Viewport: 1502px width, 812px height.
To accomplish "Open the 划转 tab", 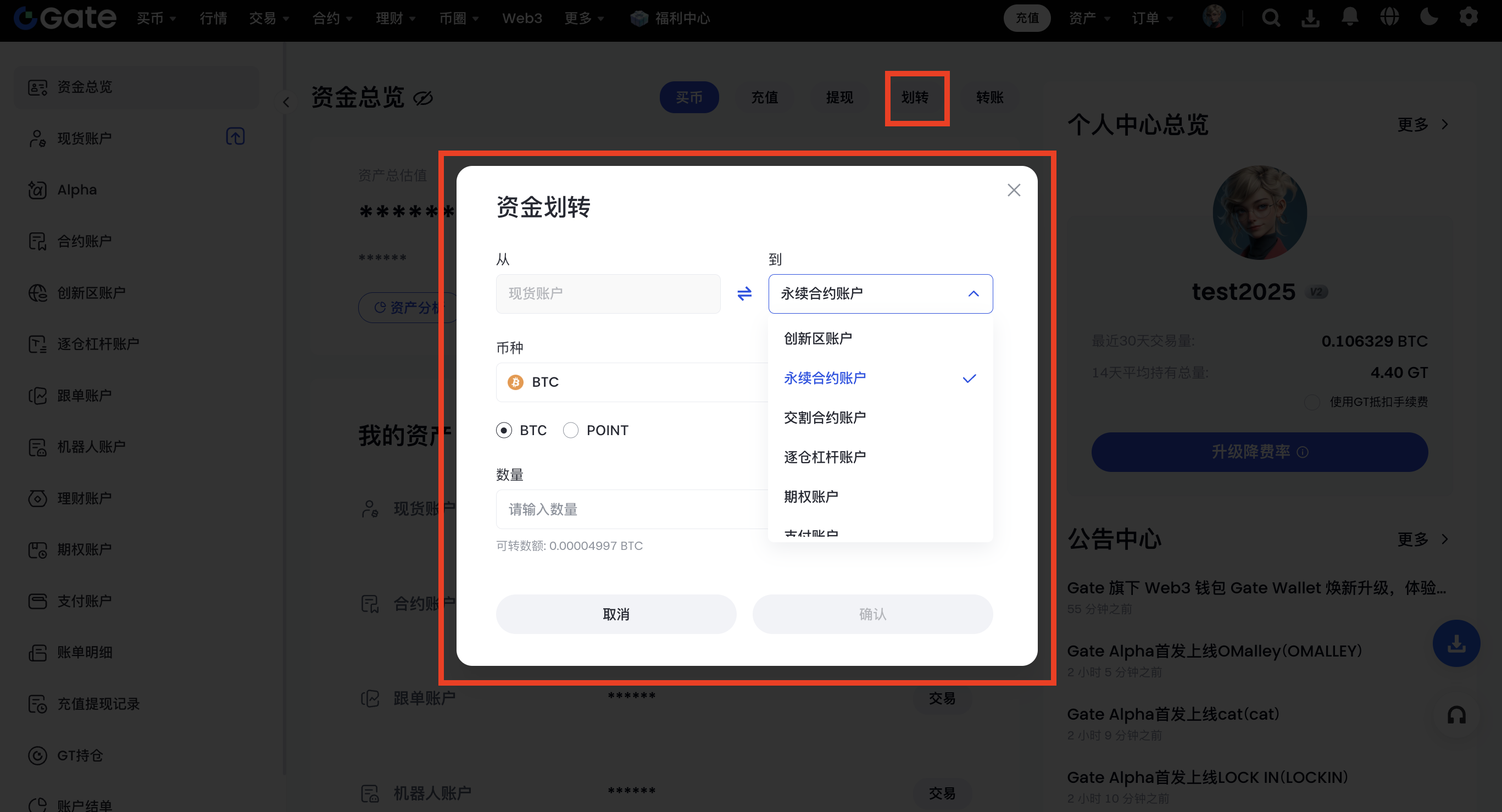I will (x=914, y=97).
